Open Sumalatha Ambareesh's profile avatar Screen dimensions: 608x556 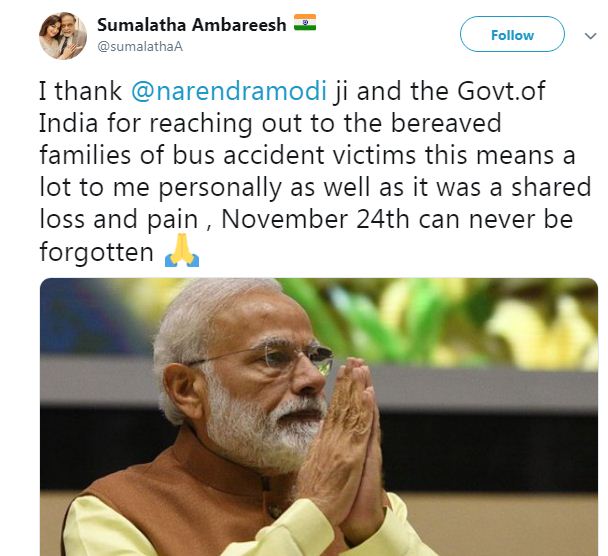(x=63, y=36)
